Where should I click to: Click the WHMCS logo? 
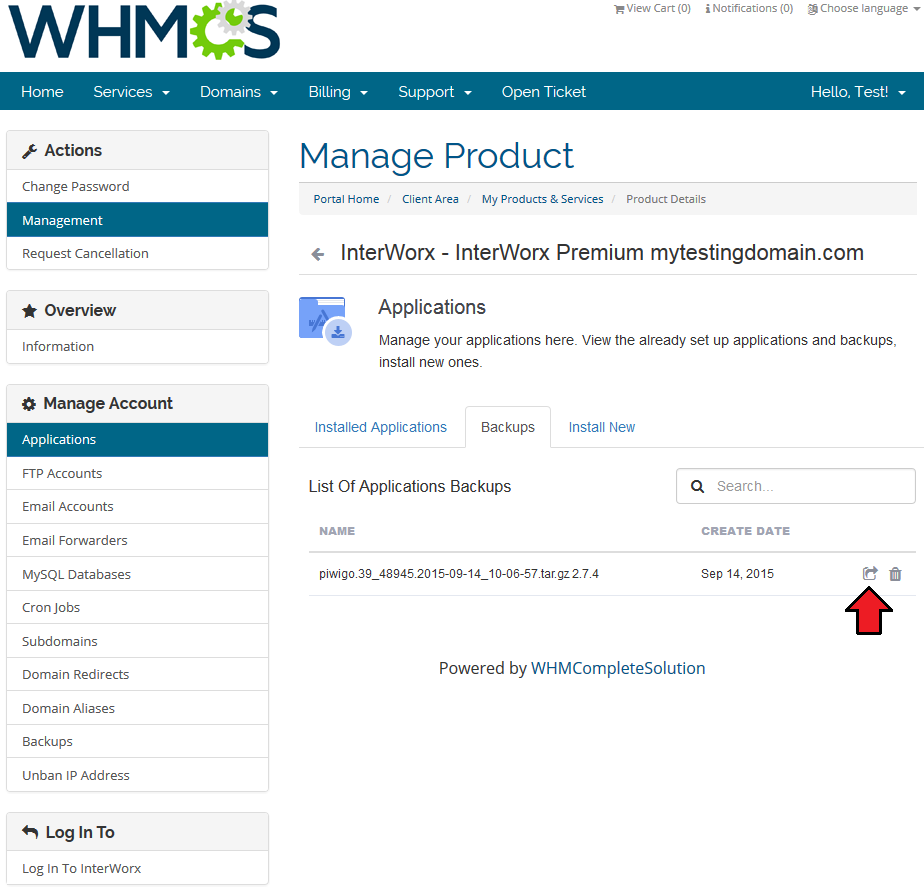144,31
